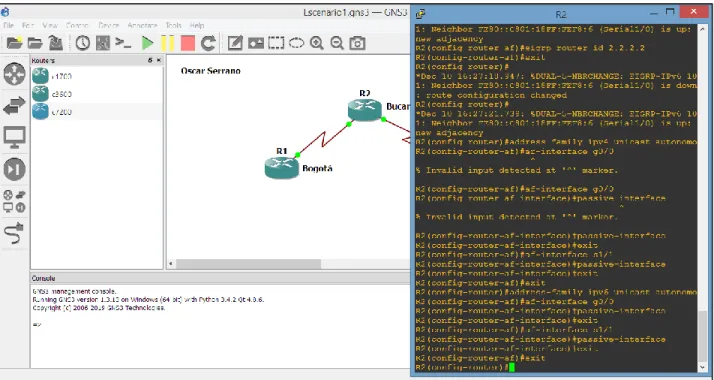Screen dimensions: 714x380
Task: Select the Draw ellipse tool
Action: click(296, 43)
